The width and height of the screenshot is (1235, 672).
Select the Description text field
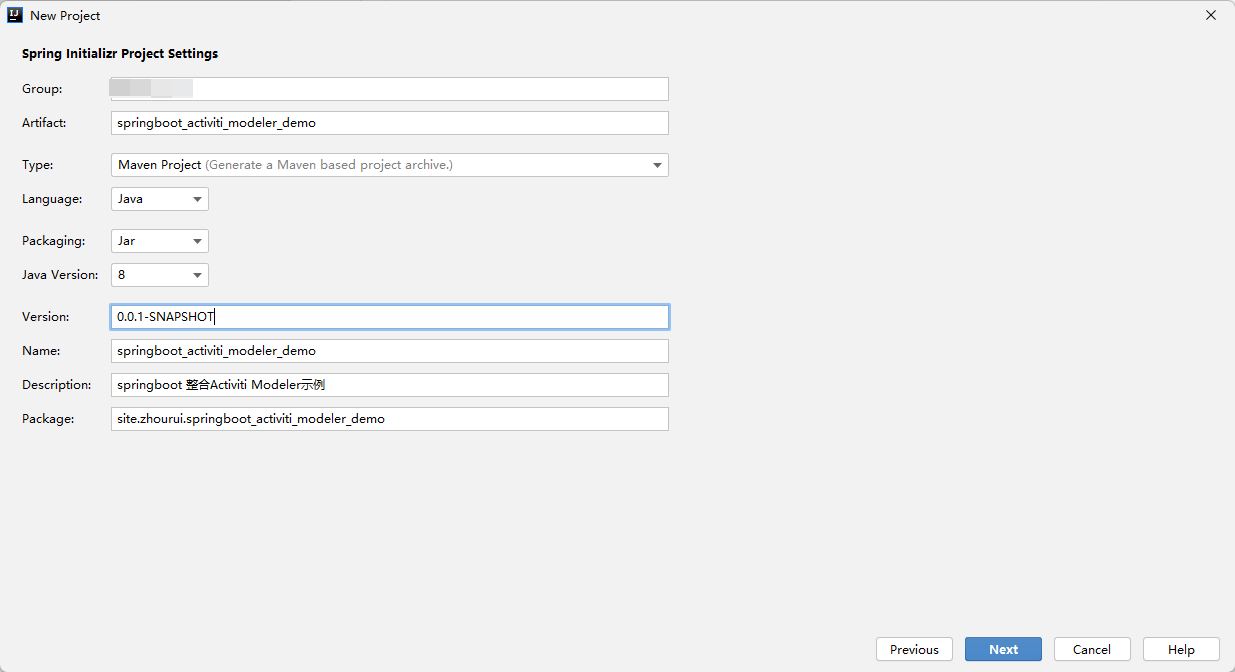pyautogui.click(x=389, y=384)
